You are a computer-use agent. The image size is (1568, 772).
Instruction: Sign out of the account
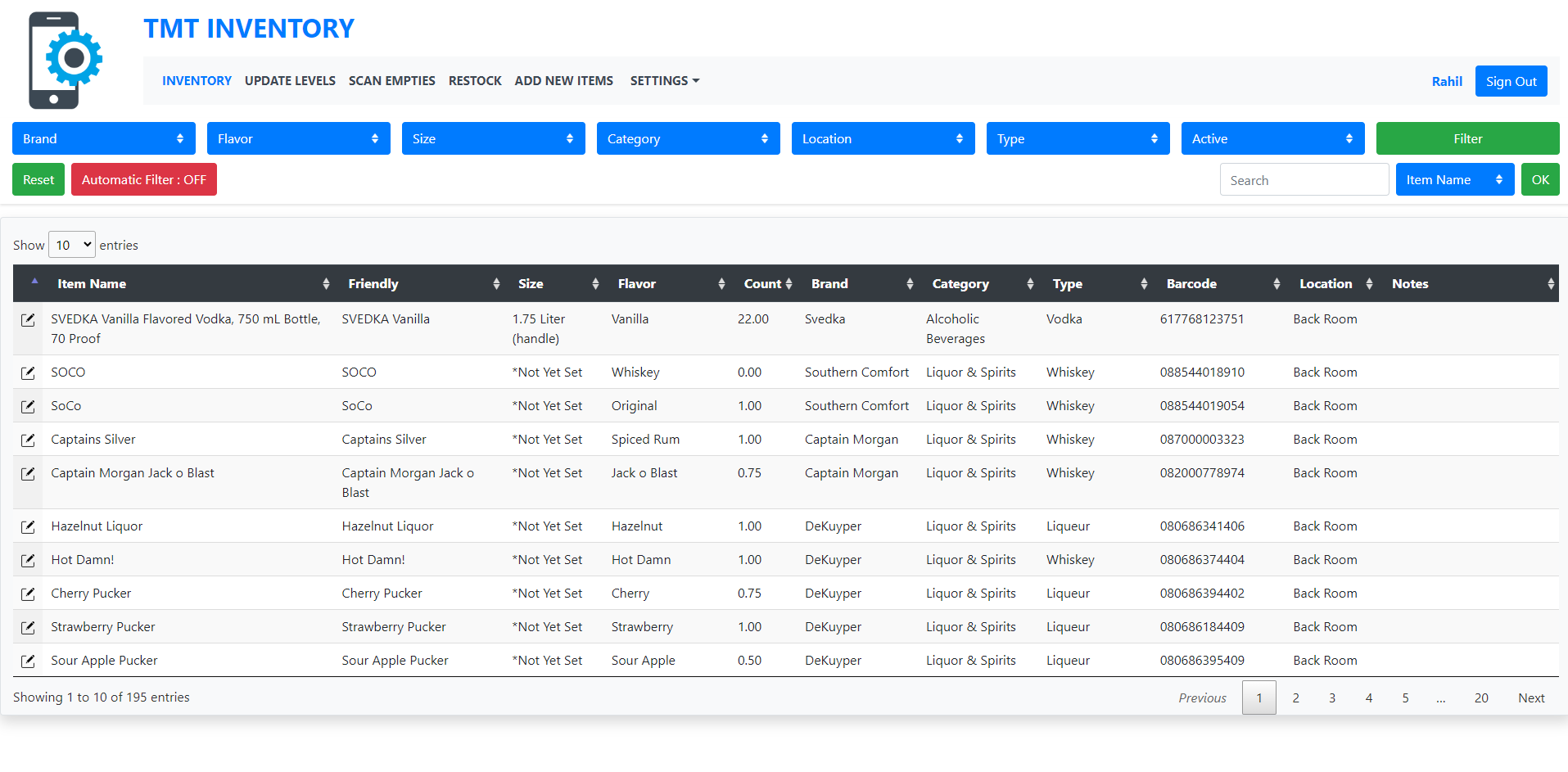1512,81
